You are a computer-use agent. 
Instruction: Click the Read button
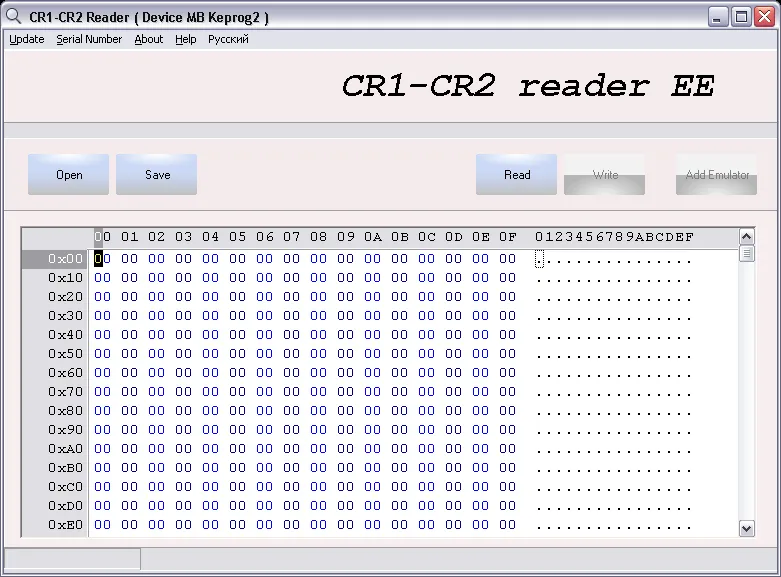[517, 174]
